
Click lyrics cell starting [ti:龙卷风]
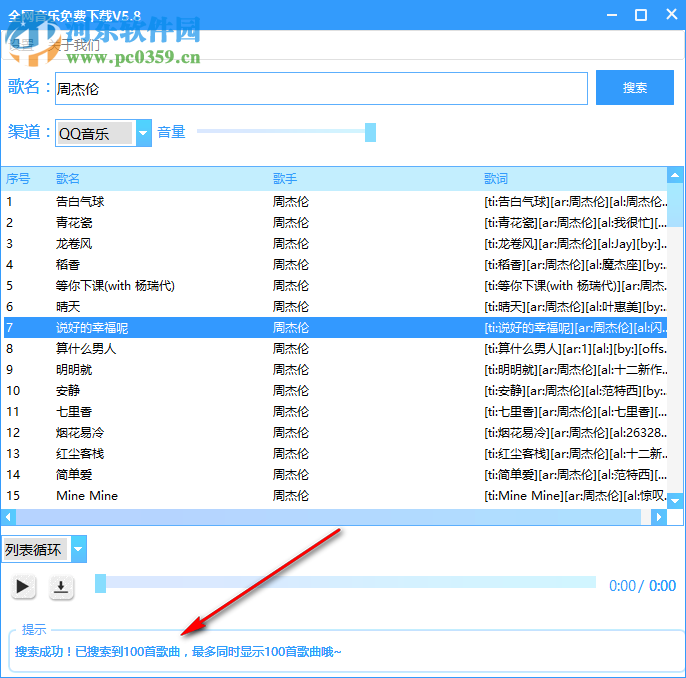pos(575,244)
